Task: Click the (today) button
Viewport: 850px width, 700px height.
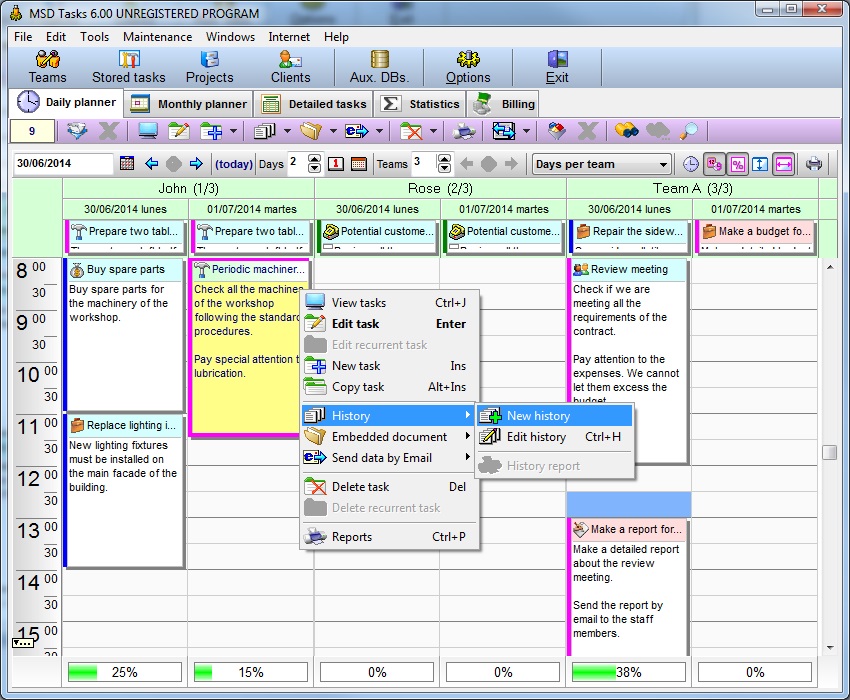Action: coord(233,164)
